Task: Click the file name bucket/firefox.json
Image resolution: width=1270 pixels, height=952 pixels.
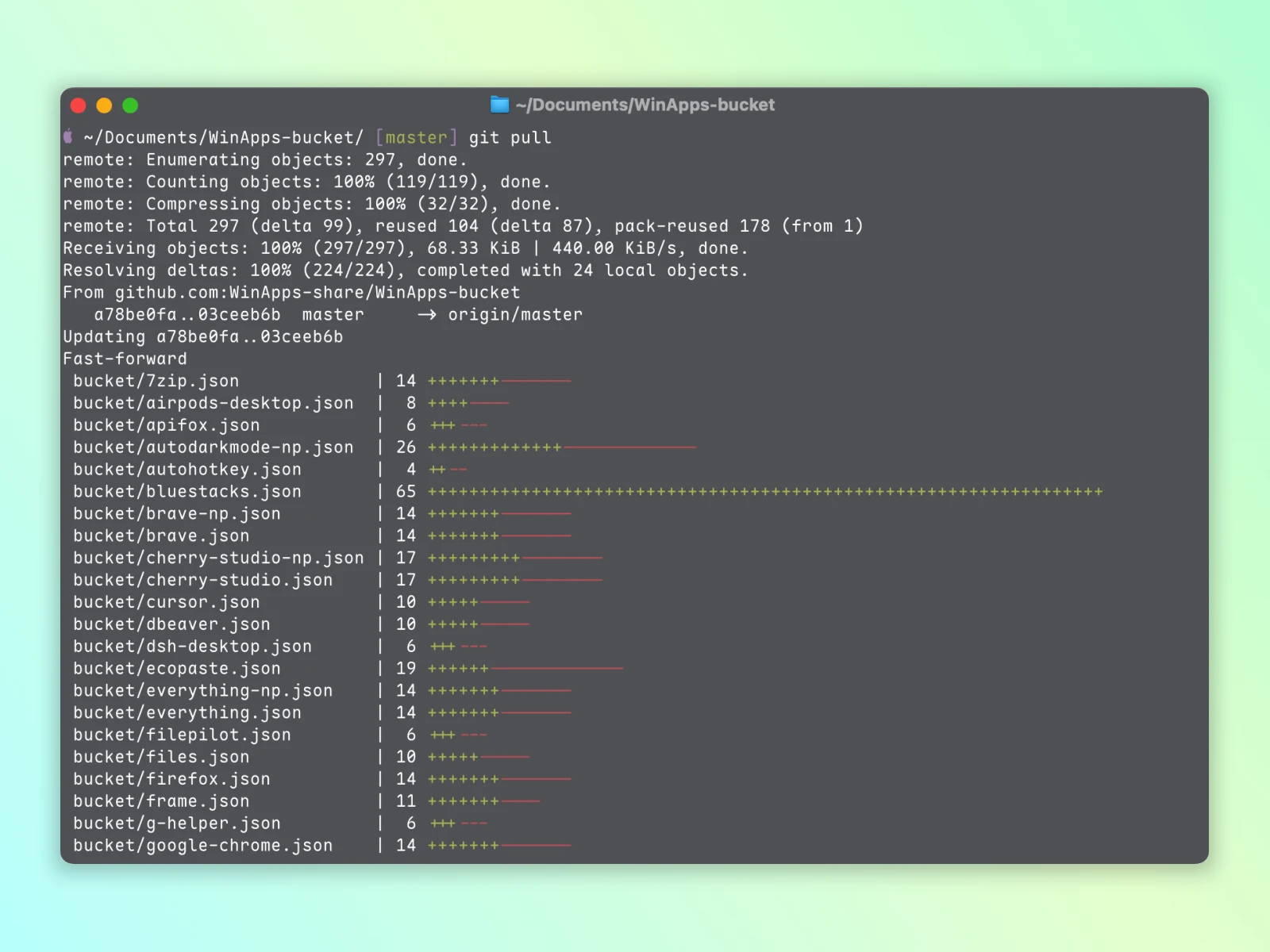Action: 171,780
